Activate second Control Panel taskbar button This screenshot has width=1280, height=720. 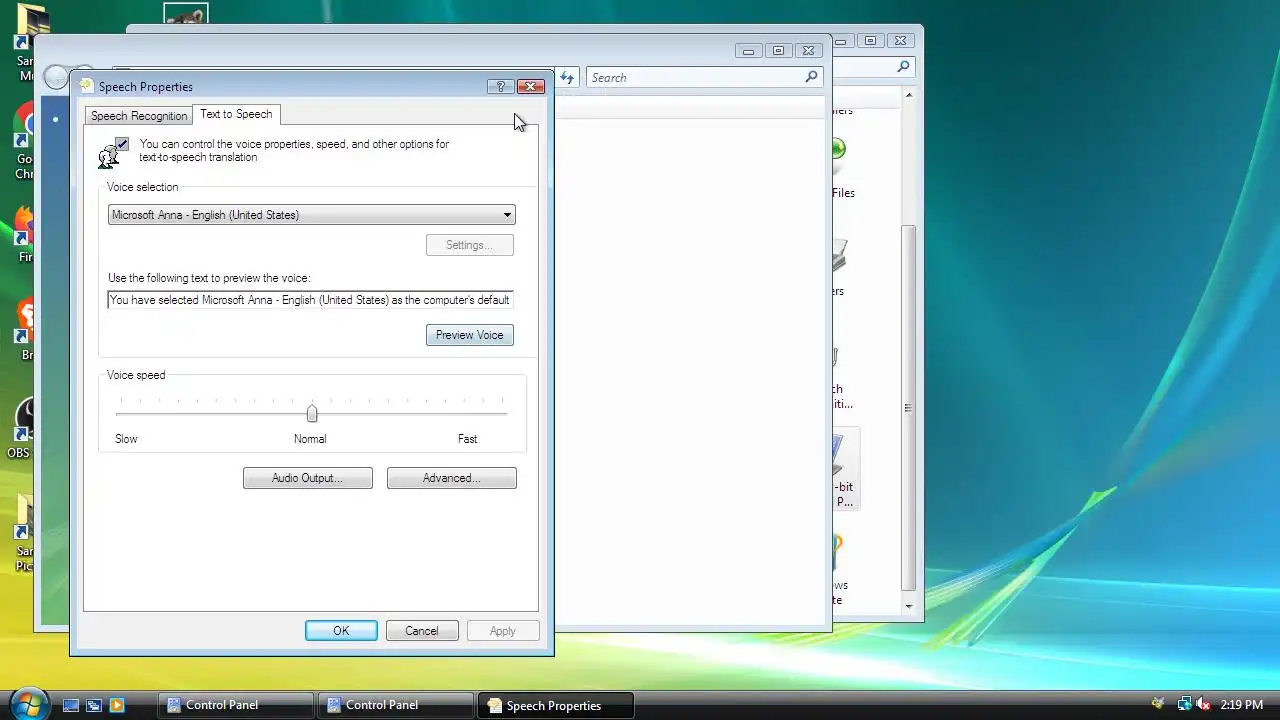coord(395,705)
